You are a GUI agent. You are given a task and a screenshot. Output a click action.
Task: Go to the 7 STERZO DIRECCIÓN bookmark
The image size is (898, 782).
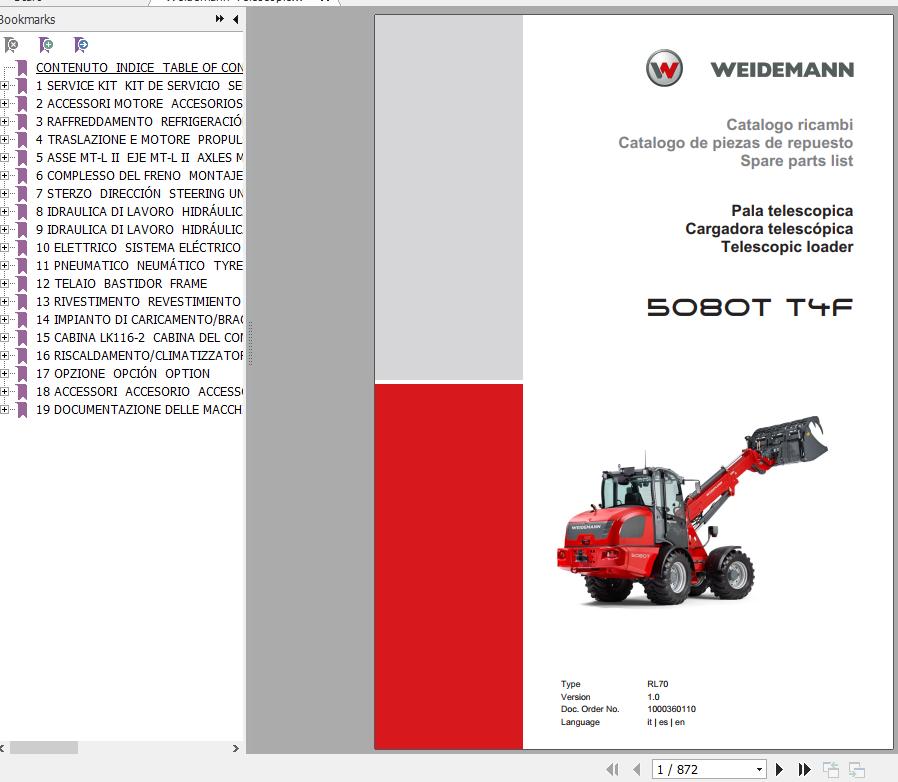(139, 194)
